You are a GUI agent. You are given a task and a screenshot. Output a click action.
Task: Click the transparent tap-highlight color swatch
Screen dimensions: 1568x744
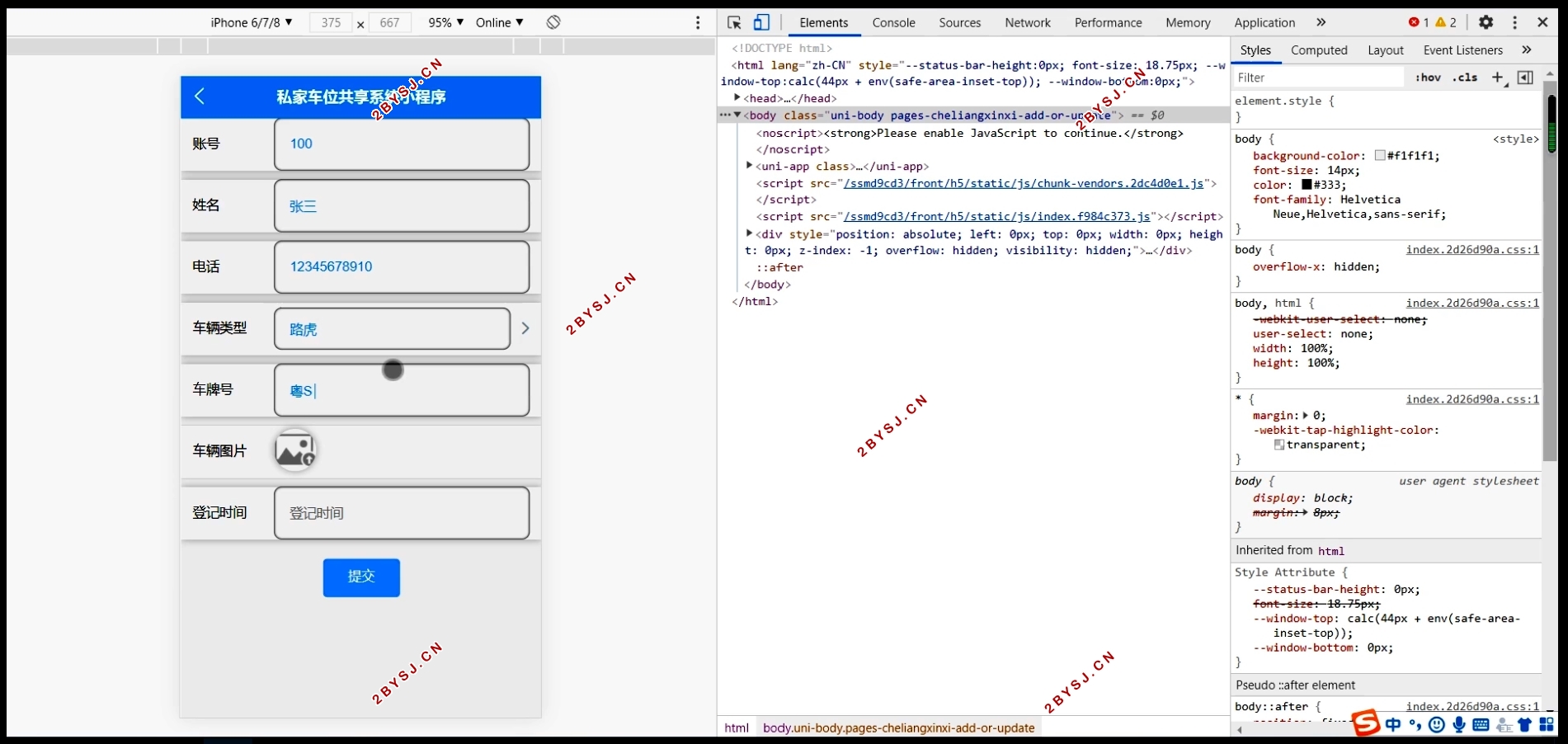(1278, 445)
